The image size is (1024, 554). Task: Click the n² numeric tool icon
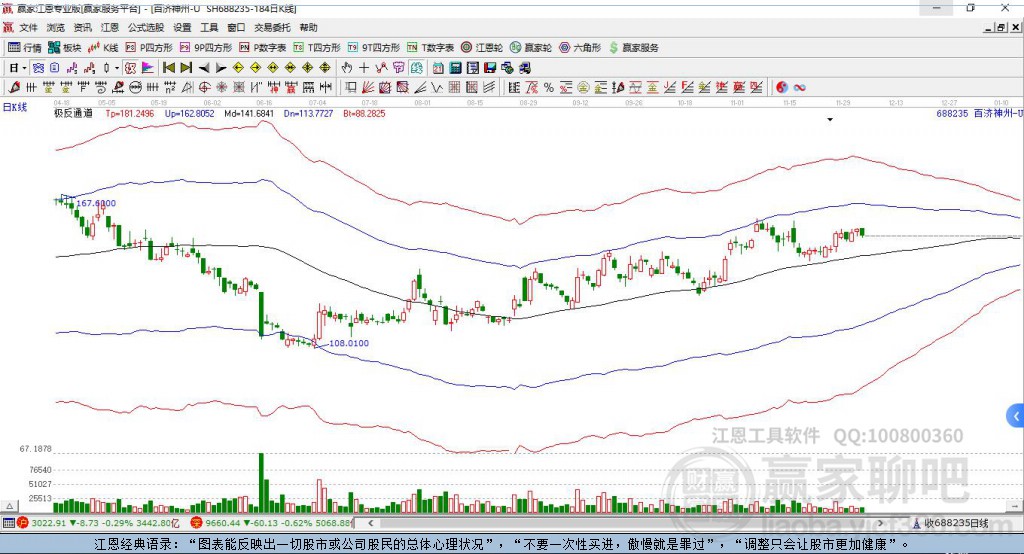coord(170,88)
